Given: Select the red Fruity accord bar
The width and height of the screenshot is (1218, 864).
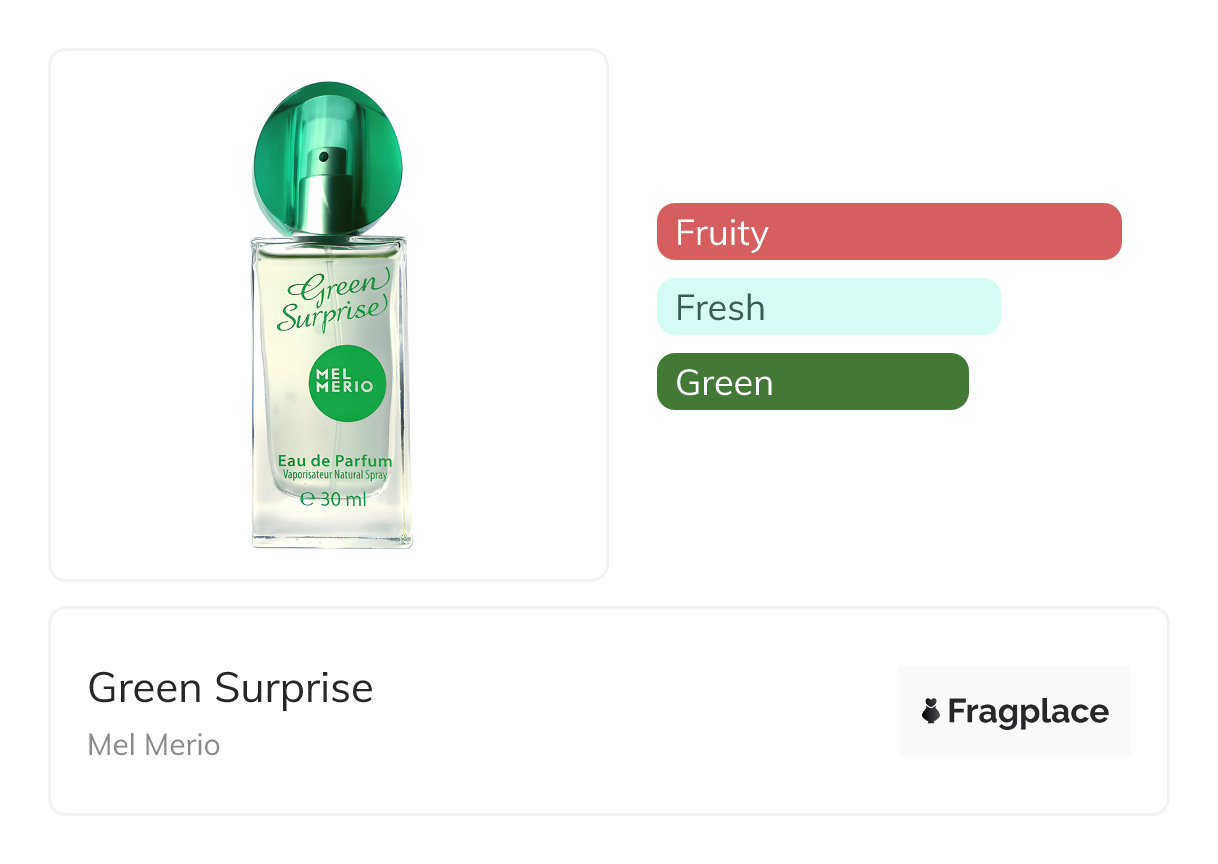Looking at the screenshot, I should point(888,232).
